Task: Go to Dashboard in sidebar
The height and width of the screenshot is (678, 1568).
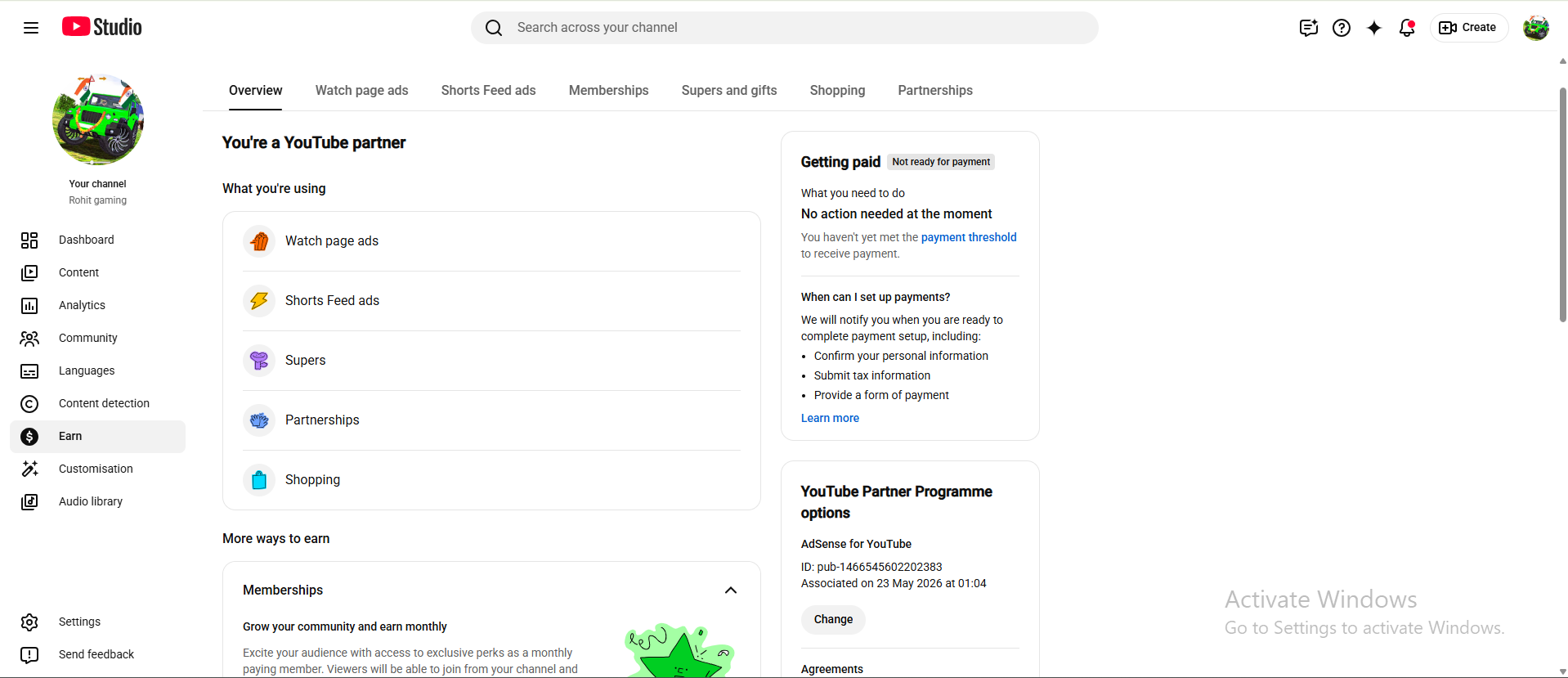Action: tap(97, 240)
